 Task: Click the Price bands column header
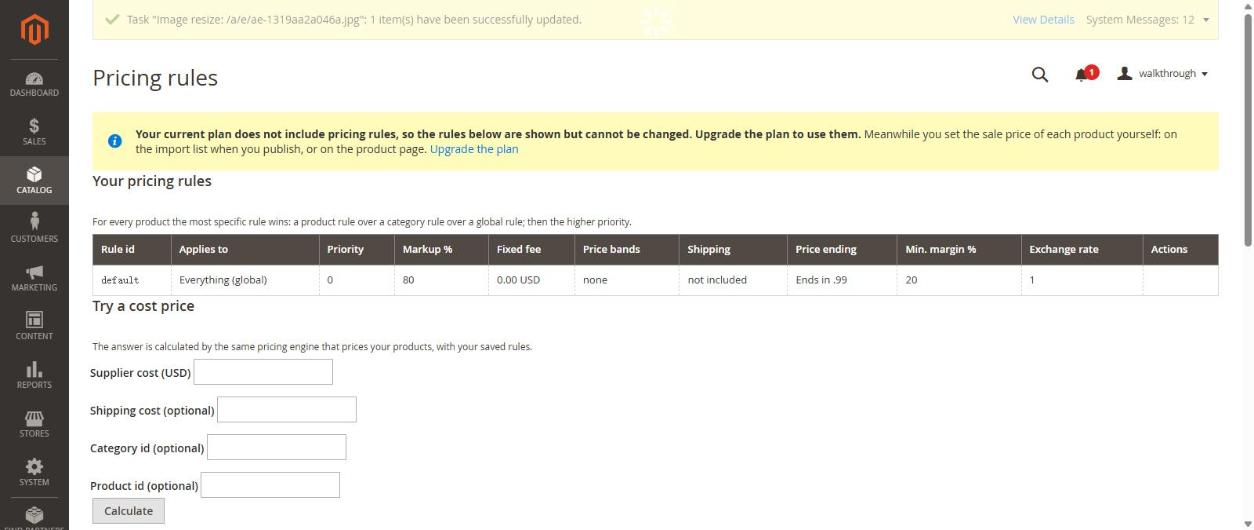click(627, 249)
